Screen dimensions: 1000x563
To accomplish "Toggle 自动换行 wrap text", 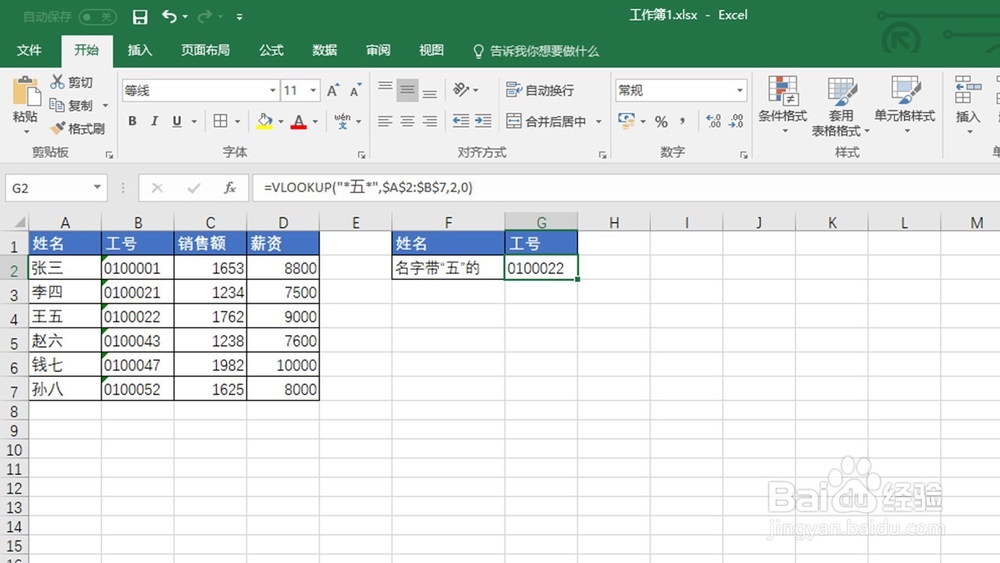I will (540, 90).
